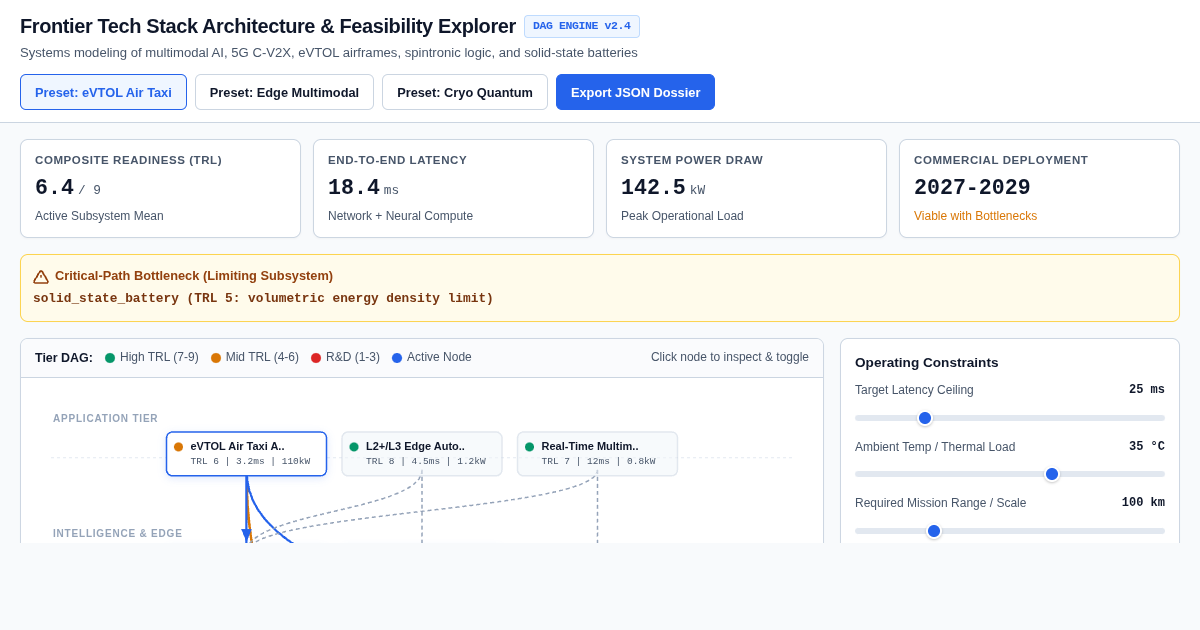Toggle the L2+/L3 Edge Auto node

click(422, 454)
